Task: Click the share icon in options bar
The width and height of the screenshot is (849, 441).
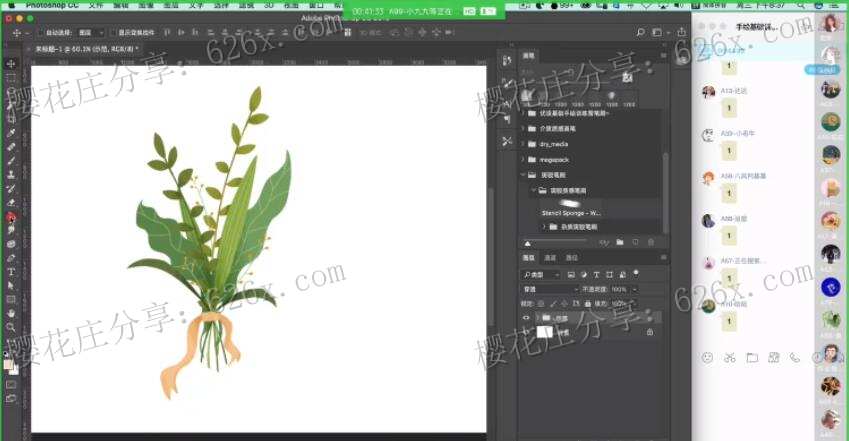Action: (682, 33)
